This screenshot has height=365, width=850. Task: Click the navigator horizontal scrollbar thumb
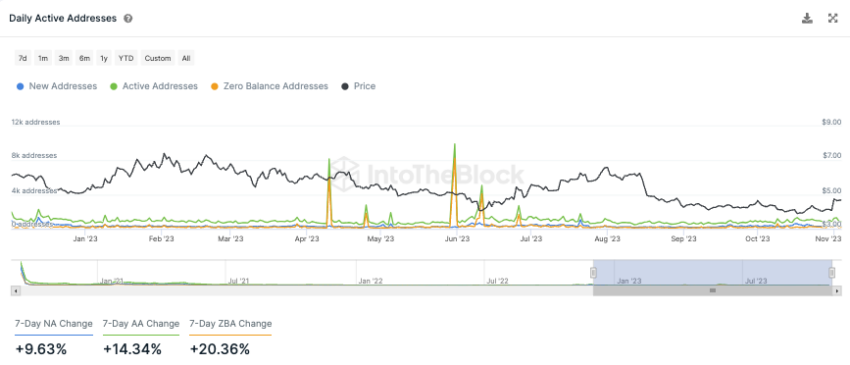713,291
